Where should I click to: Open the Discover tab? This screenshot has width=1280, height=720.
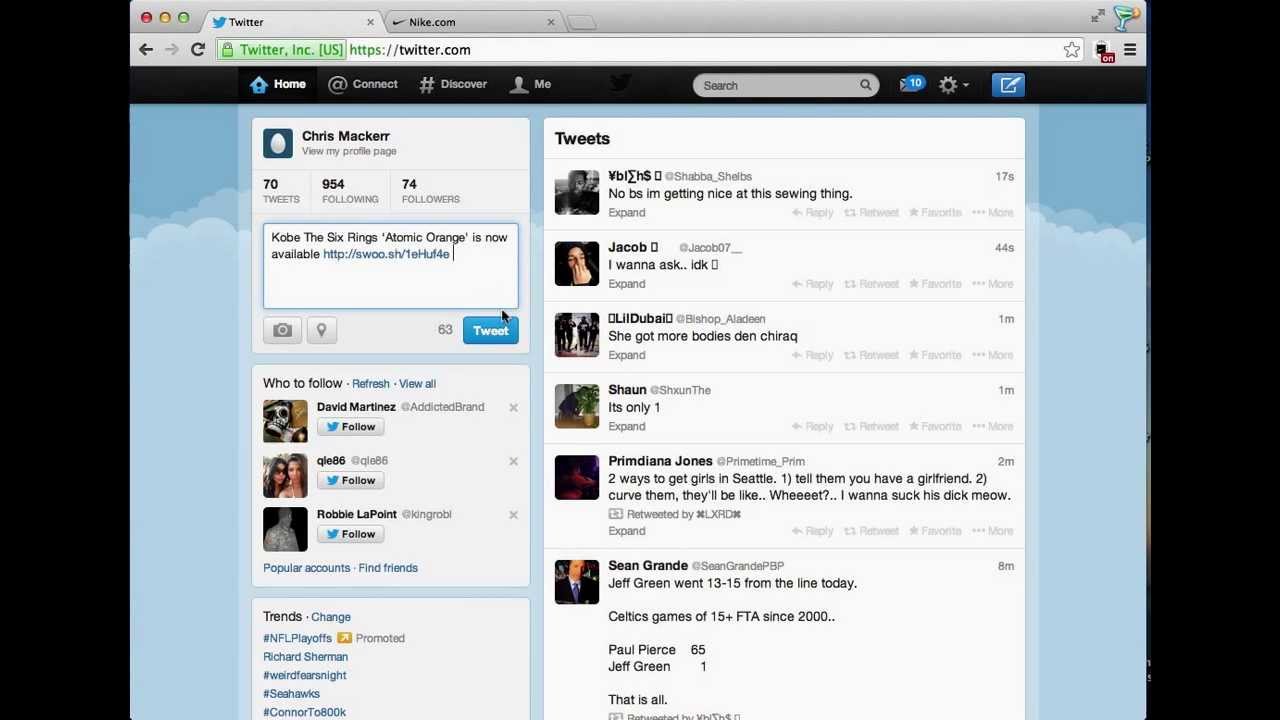click(453, 84)
